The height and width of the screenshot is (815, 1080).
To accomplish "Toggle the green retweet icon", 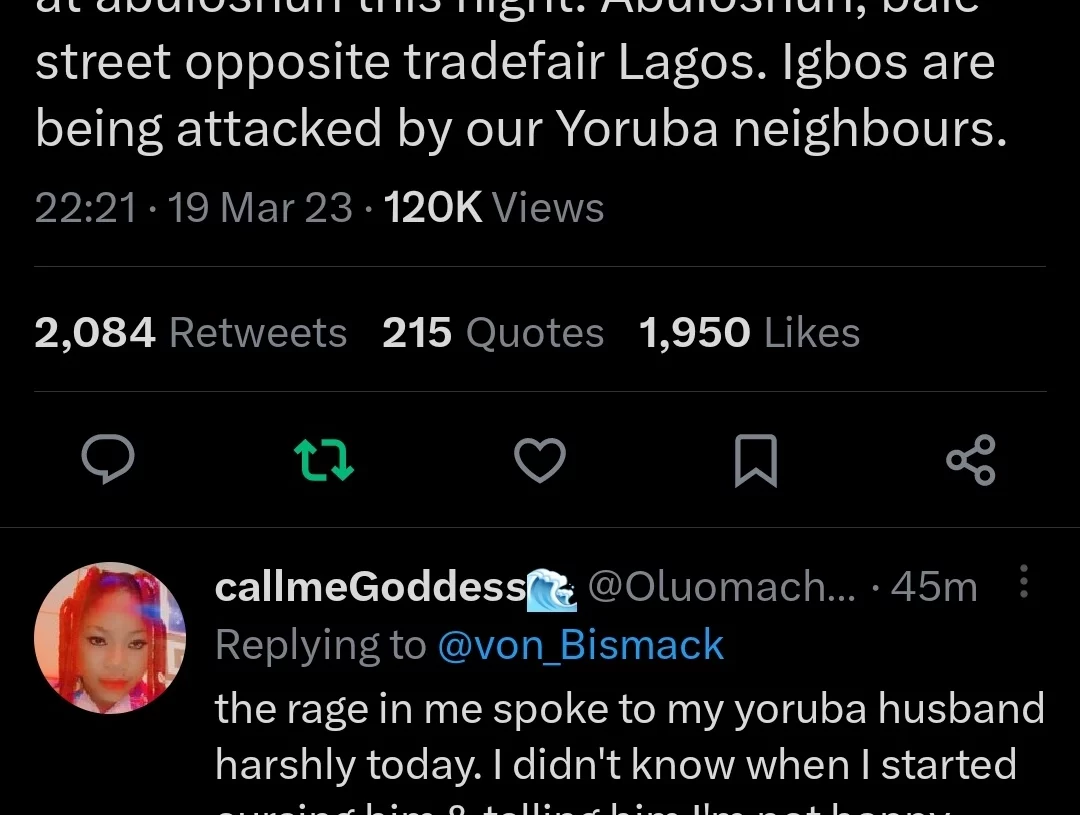I will [324, 460].
